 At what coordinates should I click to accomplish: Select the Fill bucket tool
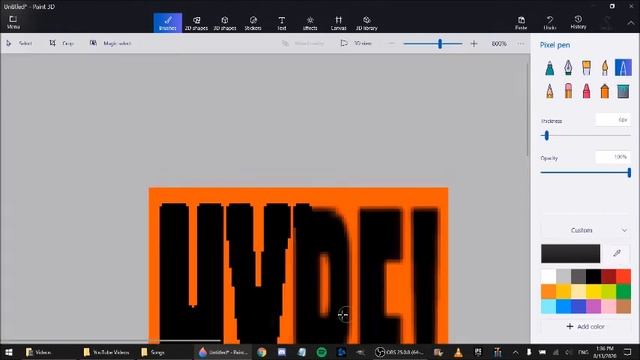coord(623,91)
